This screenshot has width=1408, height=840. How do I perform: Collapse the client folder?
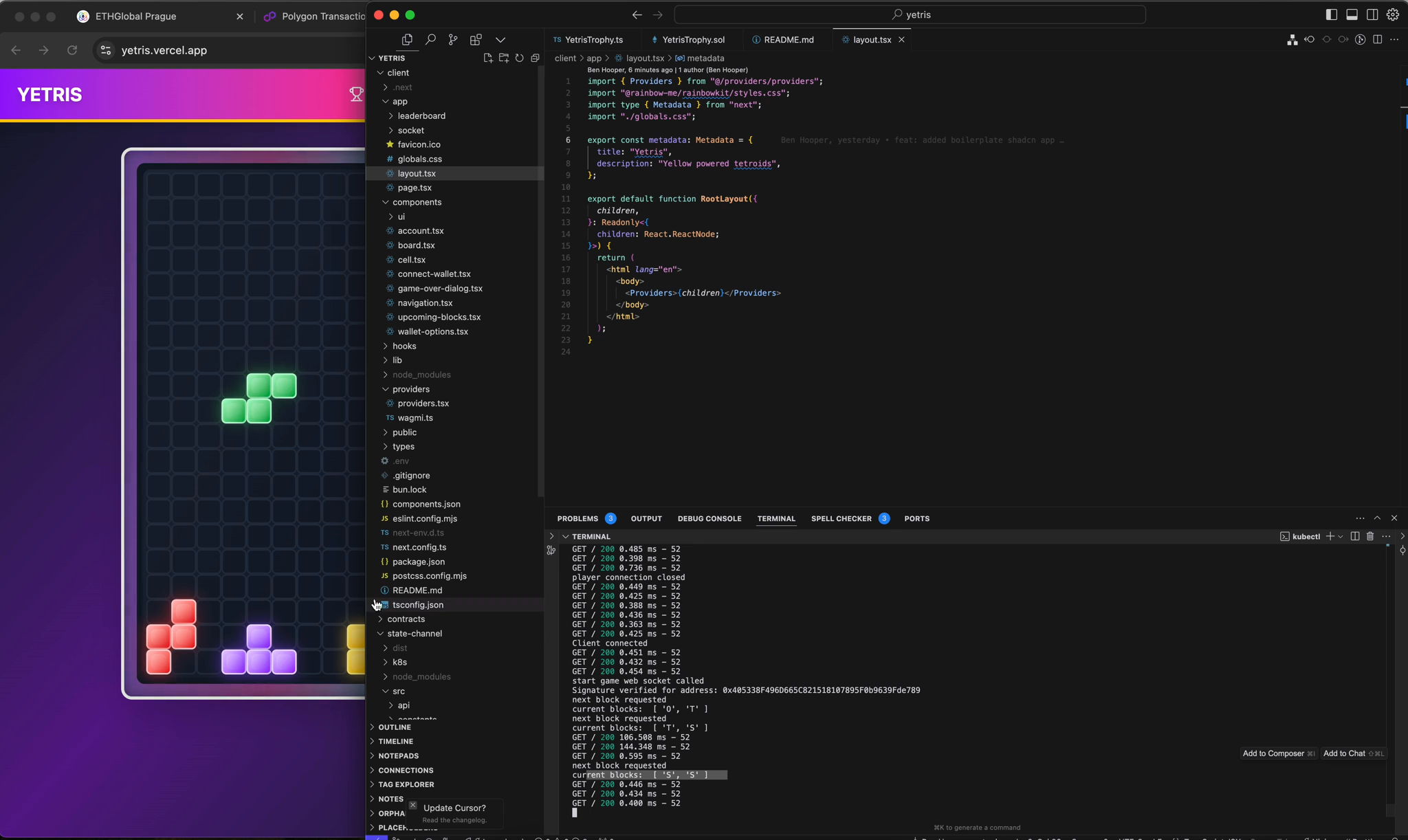393,73
